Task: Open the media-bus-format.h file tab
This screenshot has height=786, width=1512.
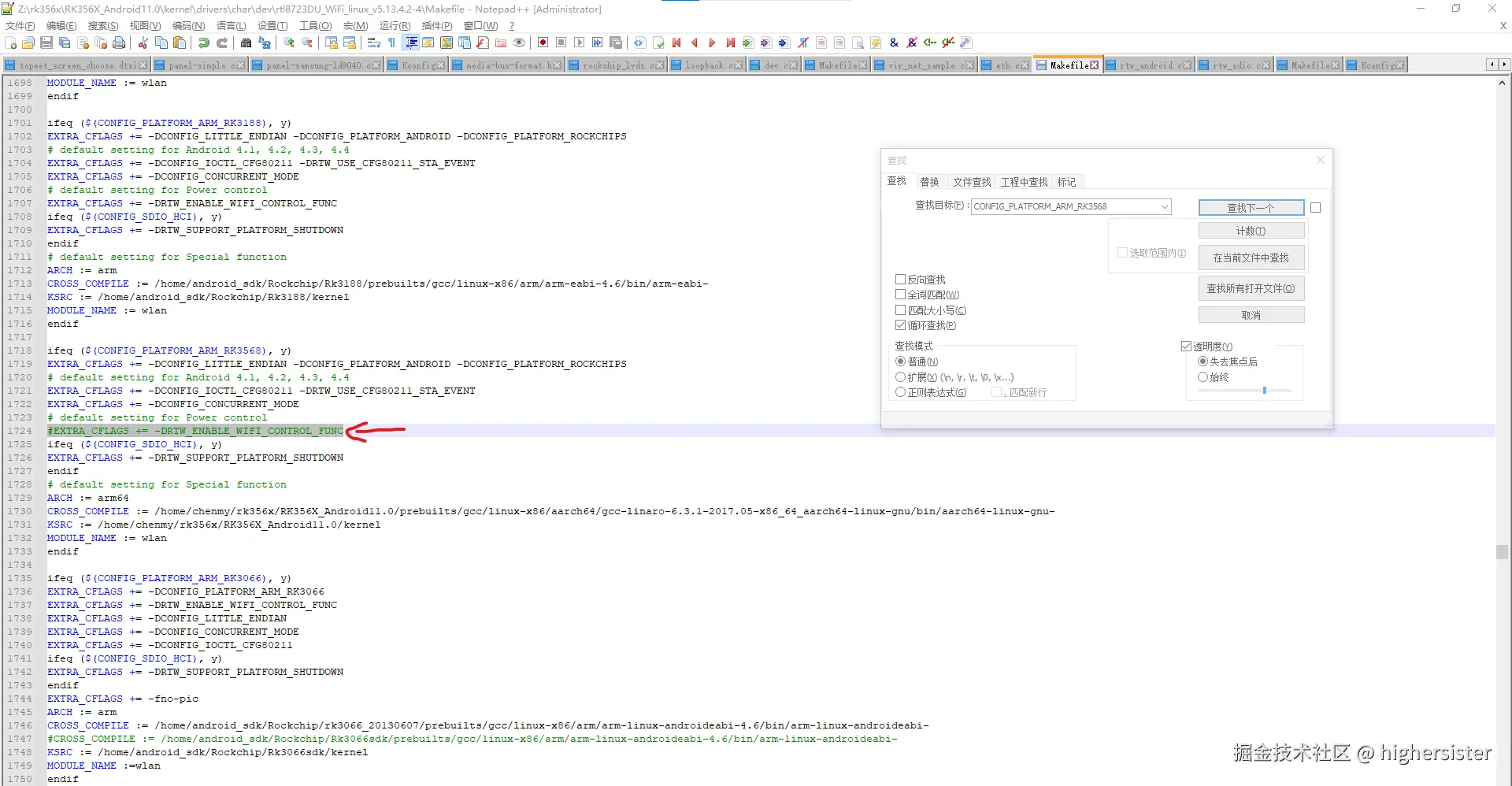Action: [507, 65]
